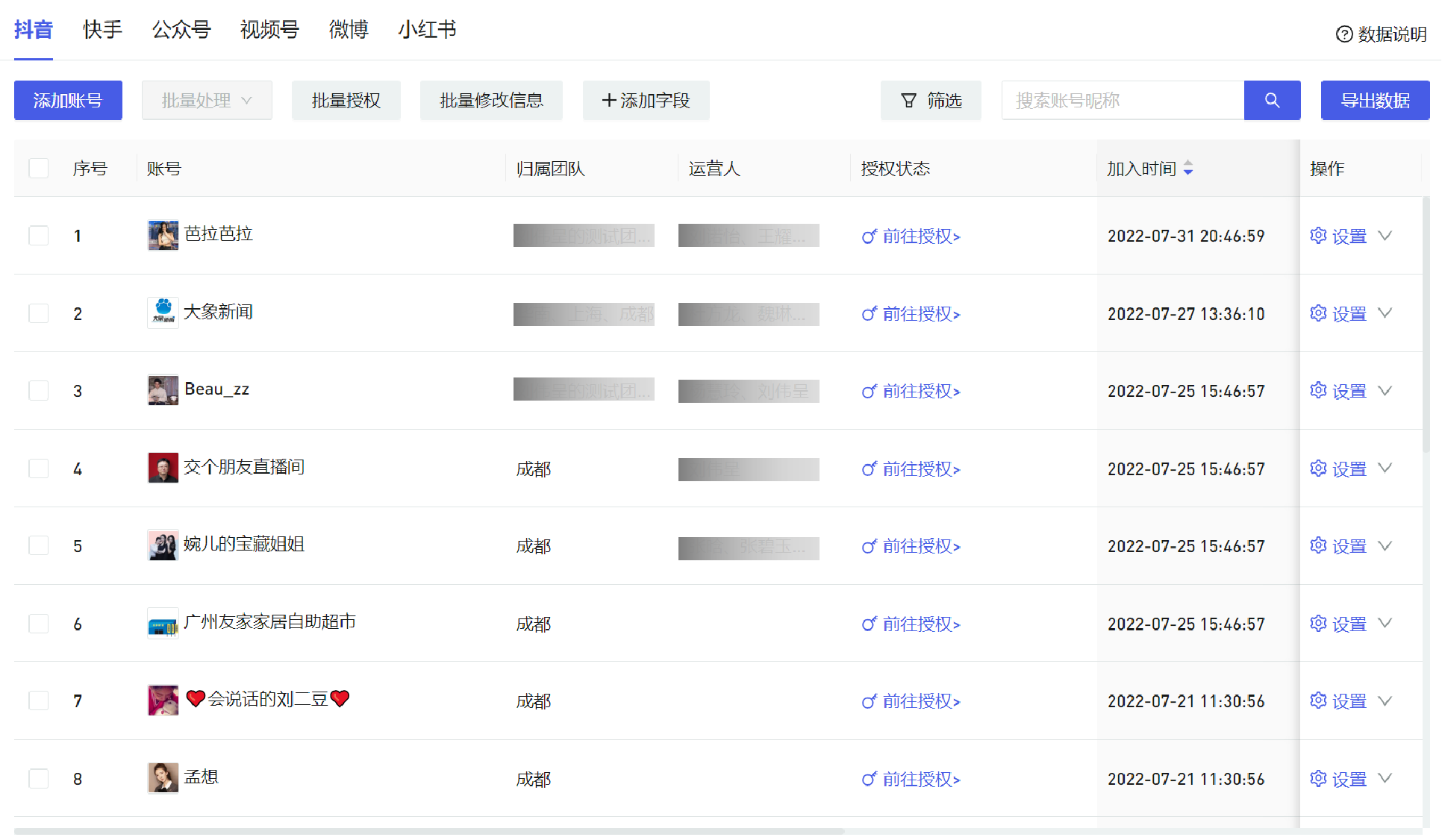Click the magnifier search button
The height and width of the screenshot is (840, 1442).
pos(1272,100)
